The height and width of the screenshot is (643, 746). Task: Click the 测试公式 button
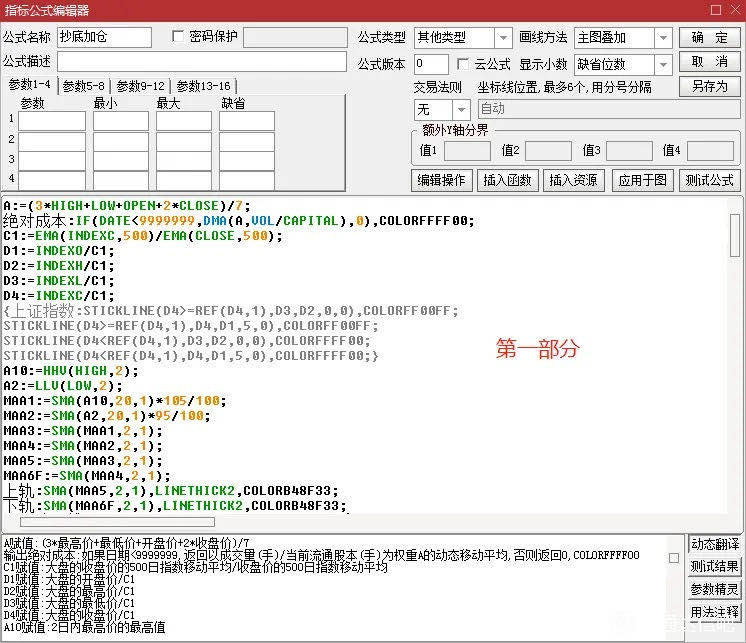click(x=709, y=180)
